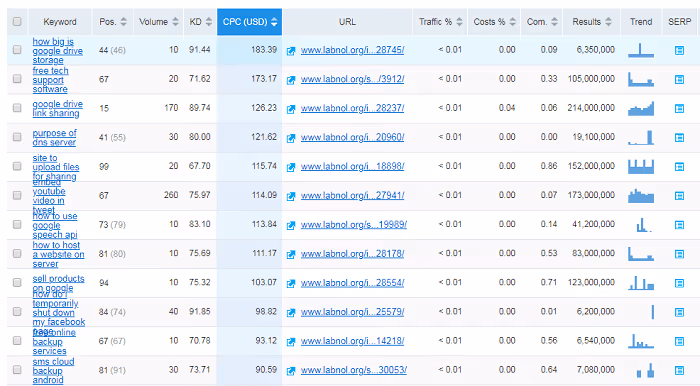Open SERP snapshot for 'how big is google drive storage'
Screen dimensions: 700x386
[679, 50]
